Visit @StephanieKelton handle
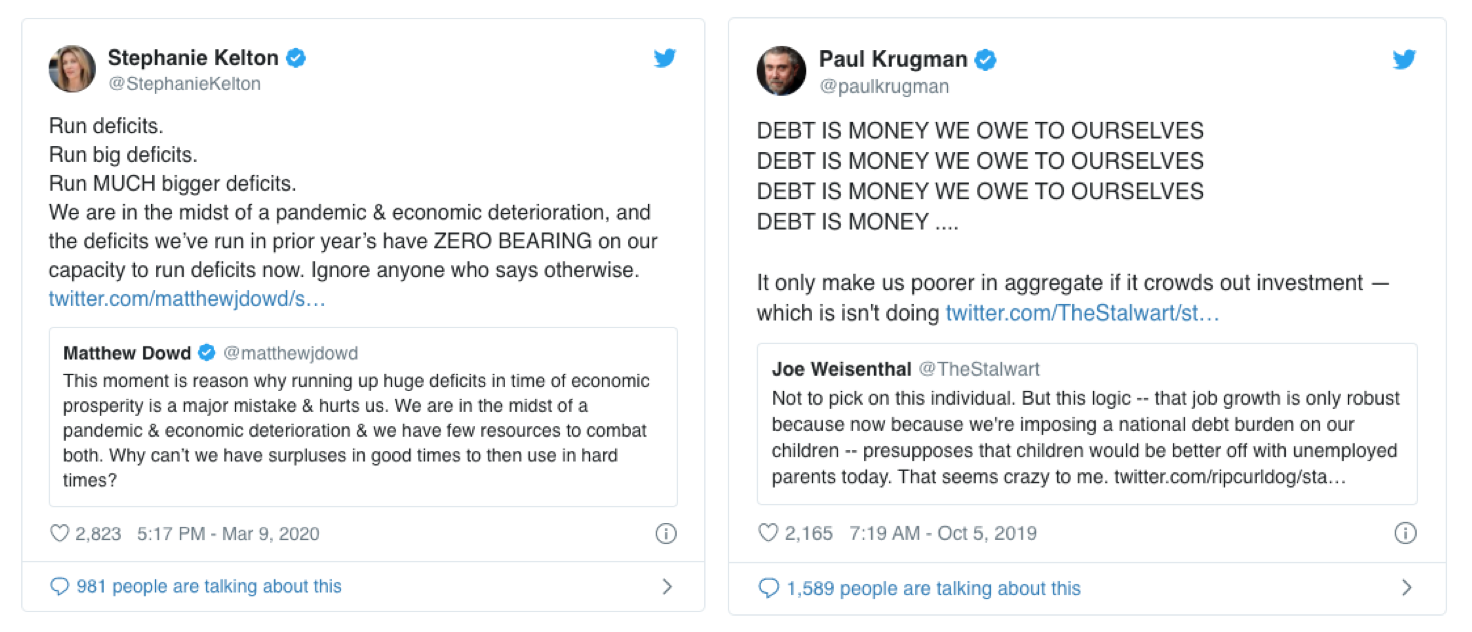Screen dimensions: 1472x632 [x=184, y=84]
